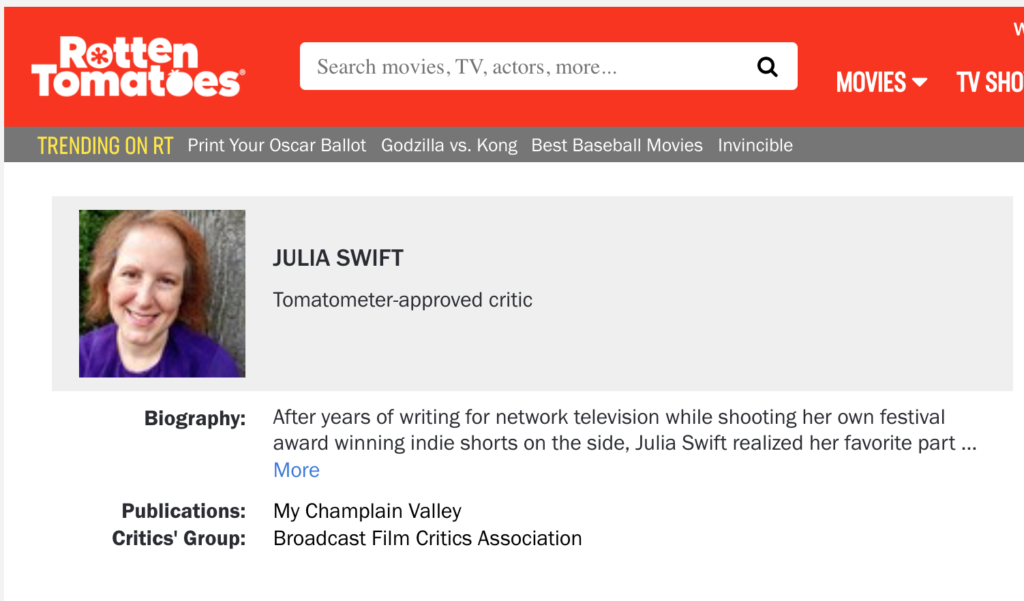Open the Print Your Oscar Ballot link
This screenshot has height=601, width=1024.
(277, 145)
